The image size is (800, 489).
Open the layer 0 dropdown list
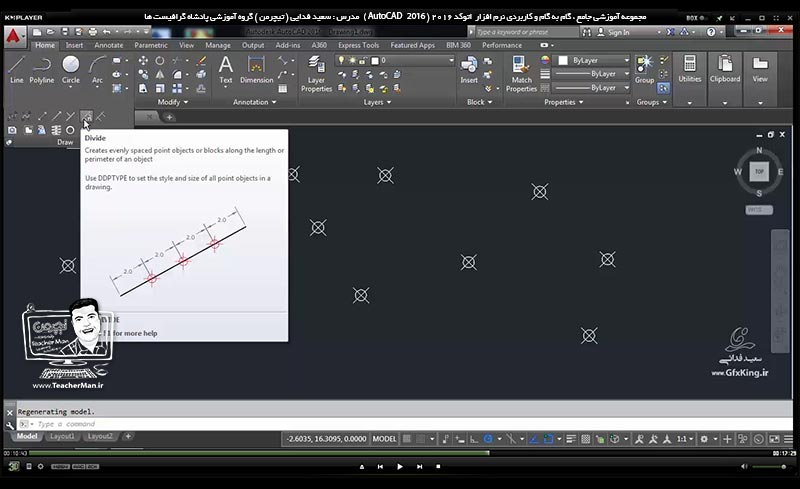coord(394,60)
